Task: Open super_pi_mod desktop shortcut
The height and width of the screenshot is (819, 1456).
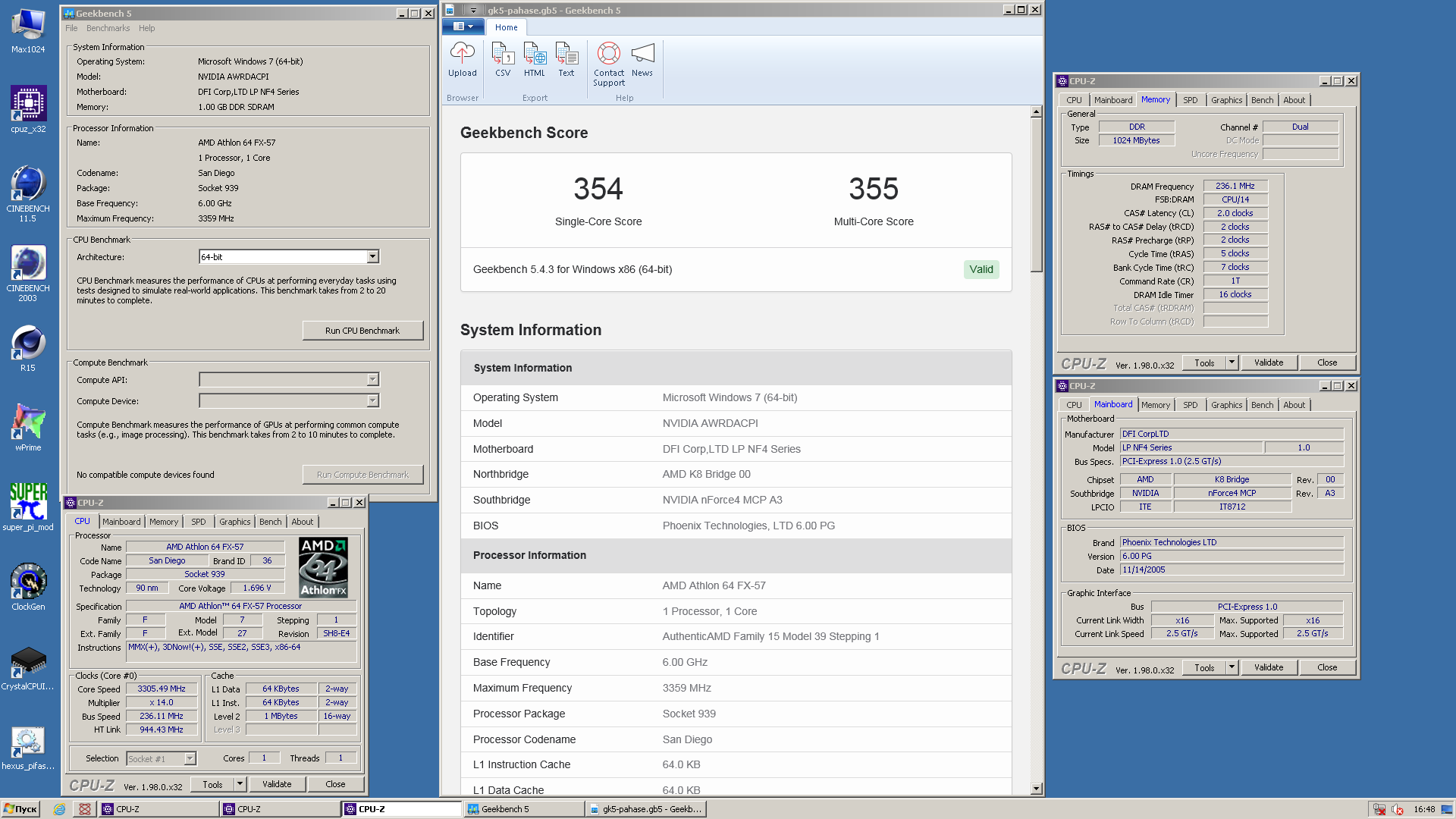Action: [28, 507]
